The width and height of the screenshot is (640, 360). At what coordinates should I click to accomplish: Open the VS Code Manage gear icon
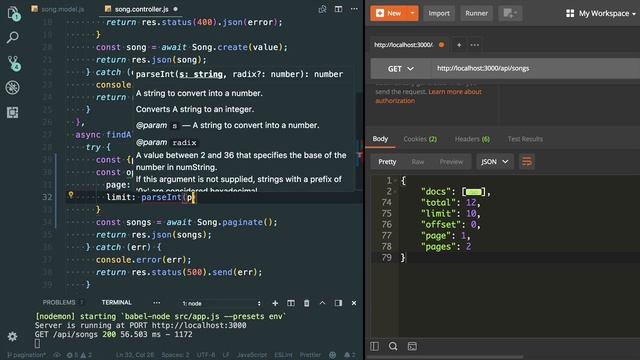[13, 336]
